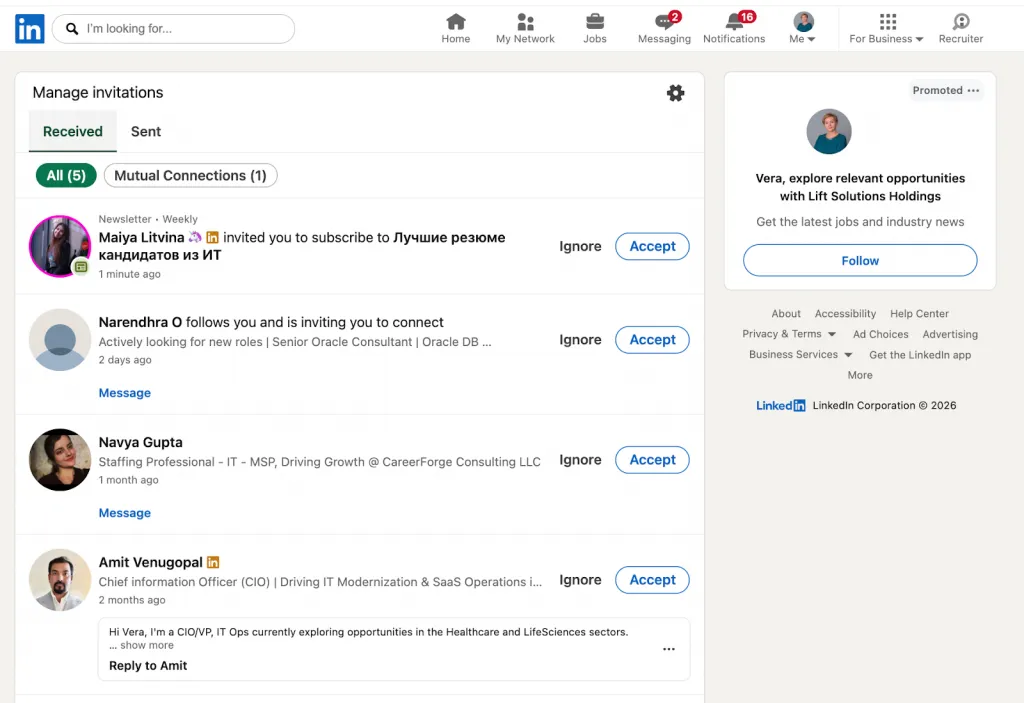Open Navya Gupta's profile photo
The image size is (1024, 703).
click(x=60, y=460)
